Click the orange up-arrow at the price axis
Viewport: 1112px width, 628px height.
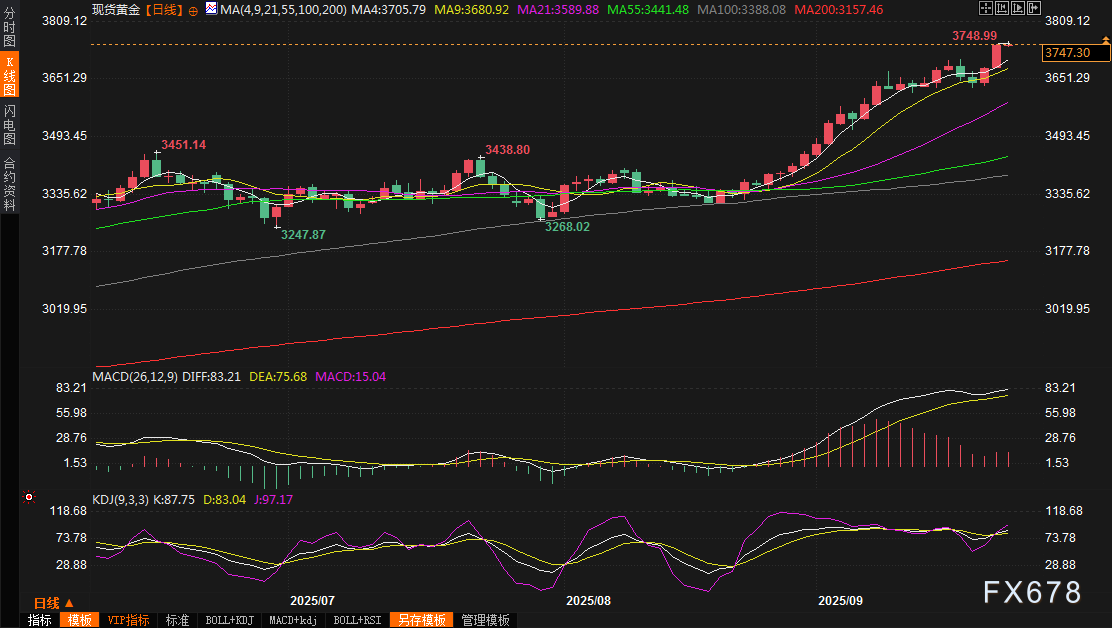1105,40
